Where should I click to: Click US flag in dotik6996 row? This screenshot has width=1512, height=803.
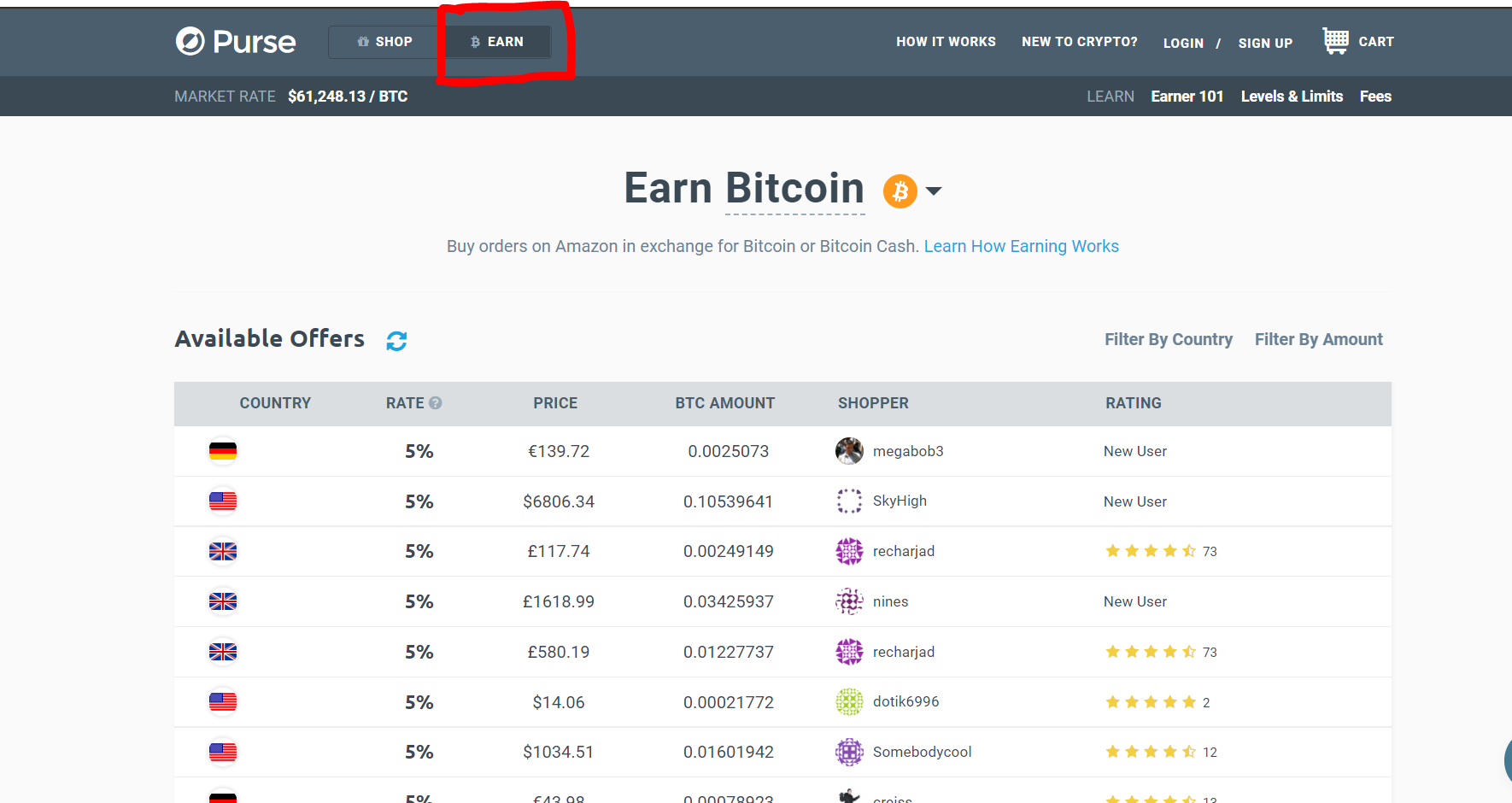[223, 702]
